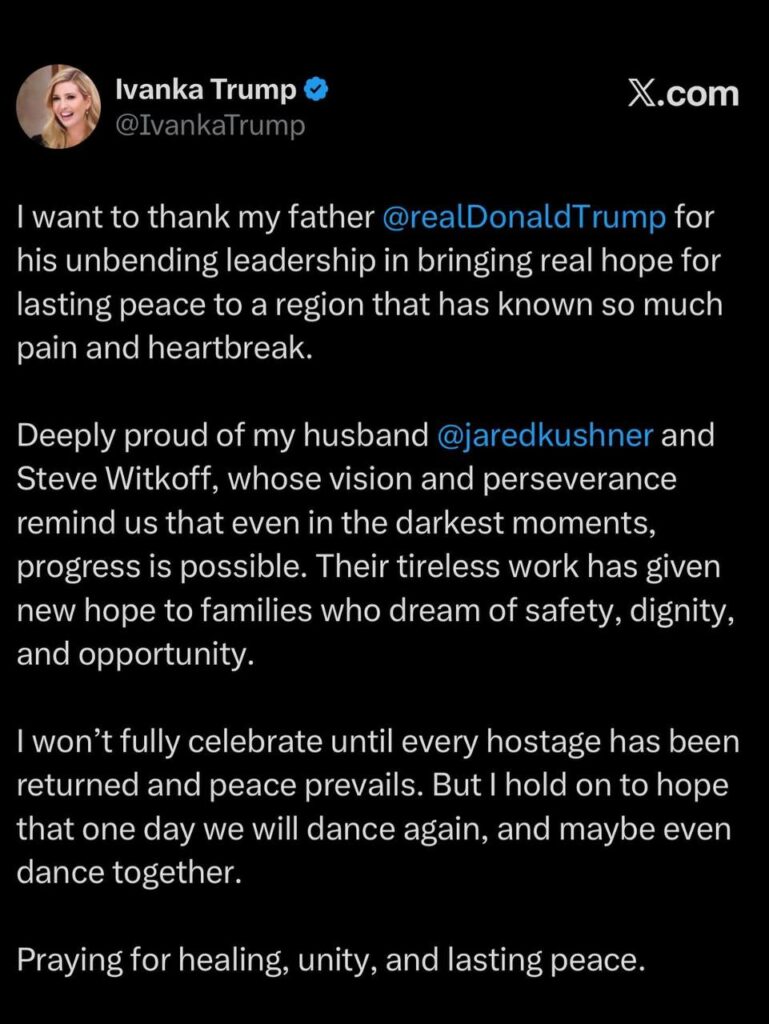
Task: Click the words "returned and peace prevails."
Action: (220, 785)
